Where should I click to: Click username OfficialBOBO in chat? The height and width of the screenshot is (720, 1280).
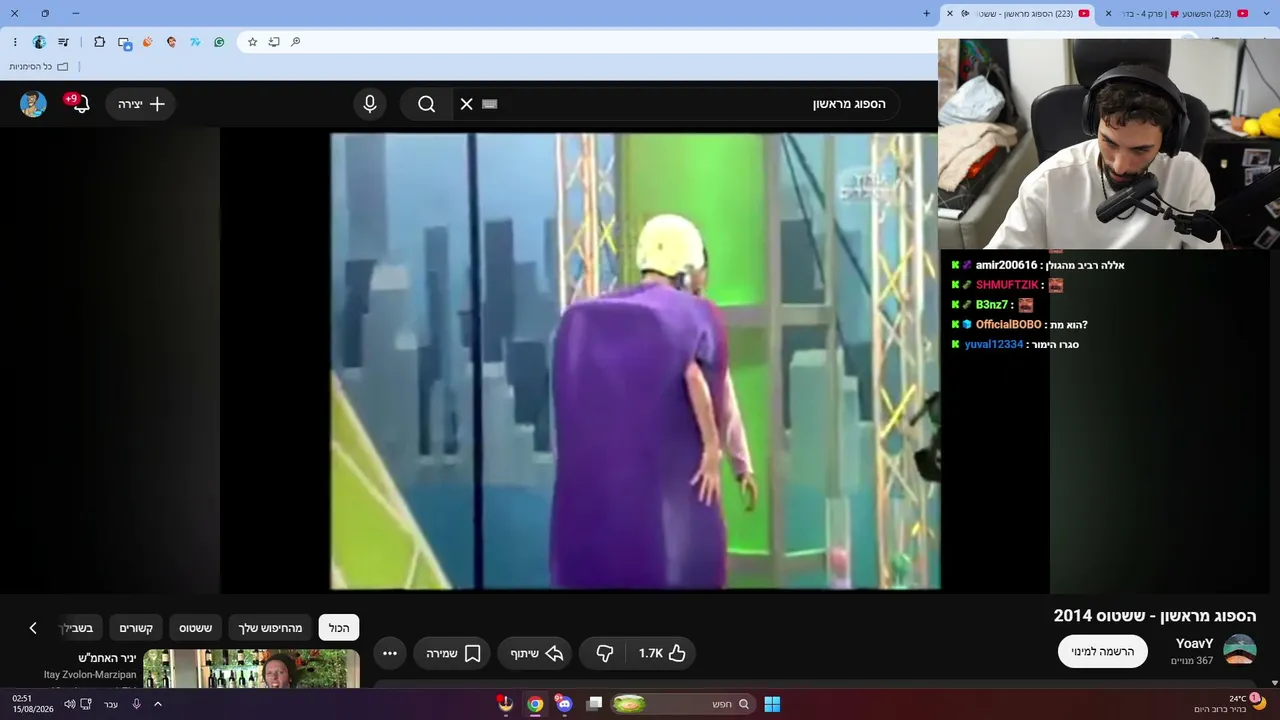coord(1008,325)
